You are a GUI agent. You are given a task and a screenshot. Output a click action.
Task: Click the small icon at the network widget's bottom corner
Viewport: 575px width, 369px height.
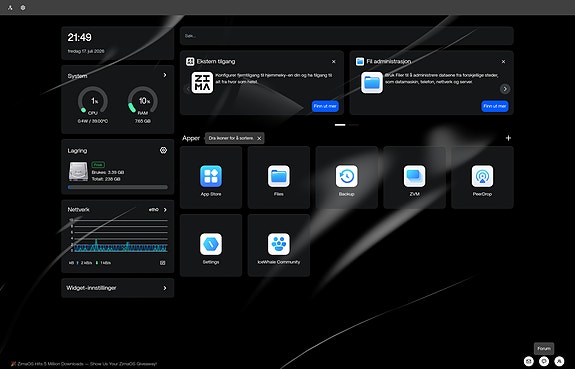tap(162, 263)
